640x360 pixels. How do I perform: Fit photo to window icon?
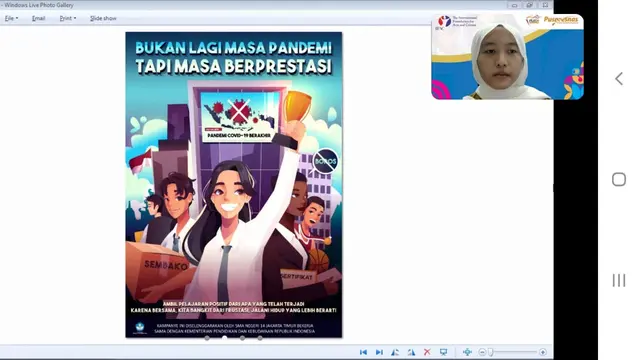[x=467, y=352]
